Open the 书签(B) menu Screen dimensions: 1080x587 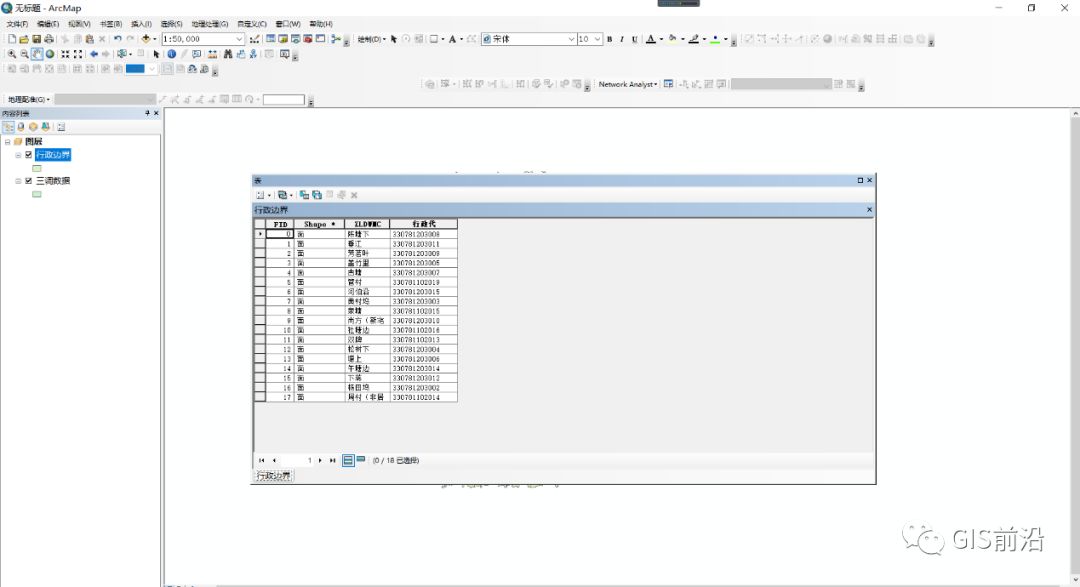pyautogui.click(x=111, y=24)
